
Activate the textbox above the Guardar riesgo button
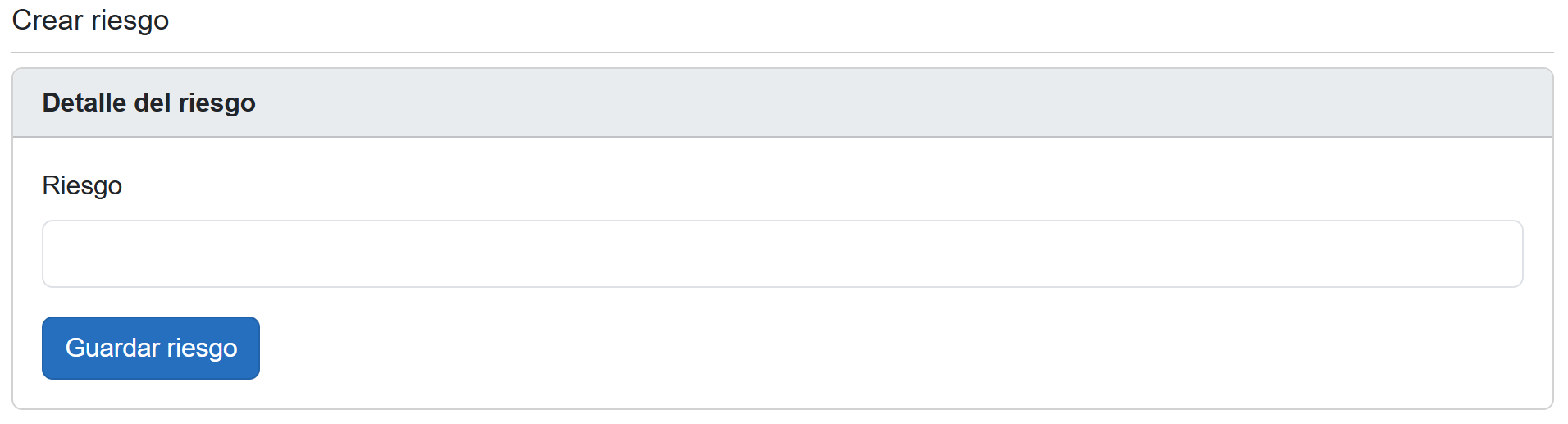click(782, 253)
